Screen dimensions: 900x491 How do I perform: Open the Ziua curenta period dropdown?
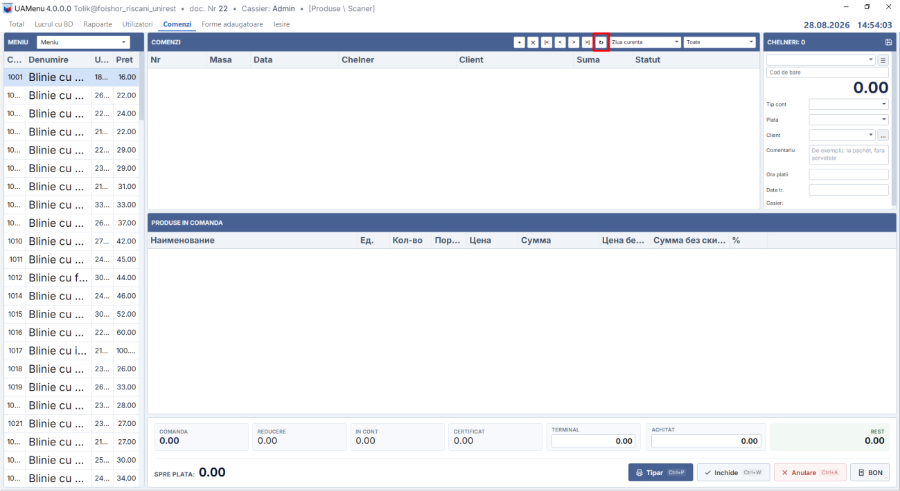point(645,42)
